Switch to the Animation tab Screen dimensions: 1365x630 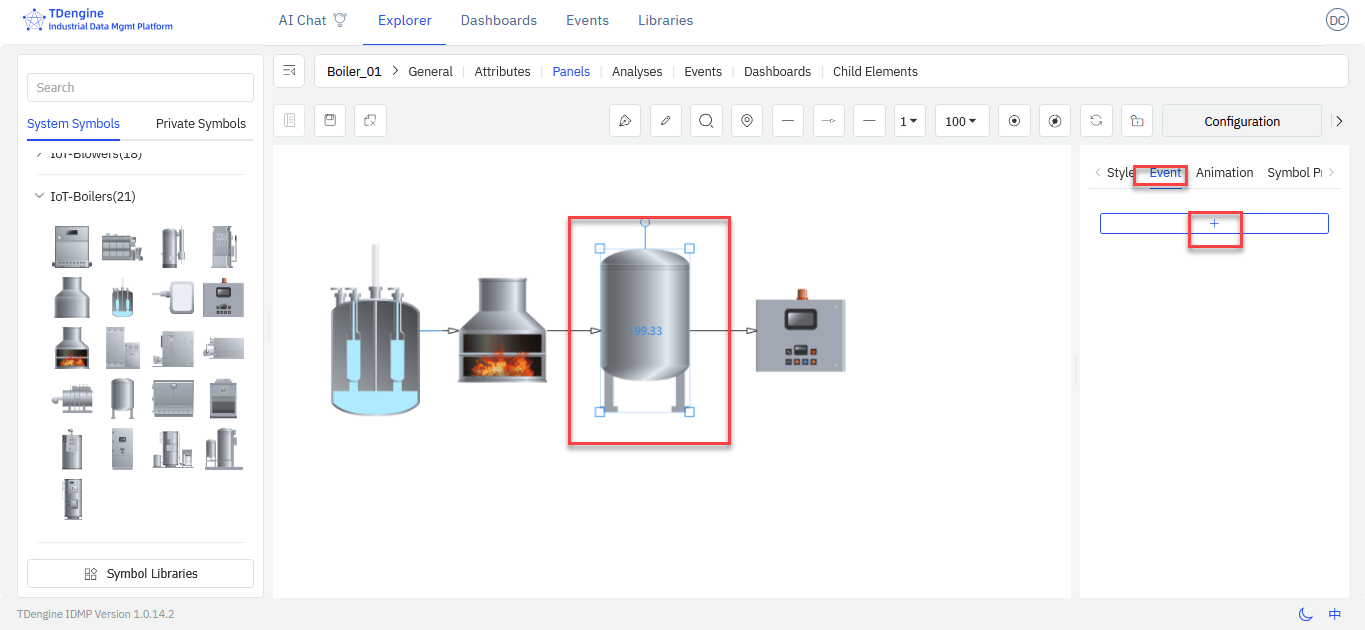coord(1224,173)
